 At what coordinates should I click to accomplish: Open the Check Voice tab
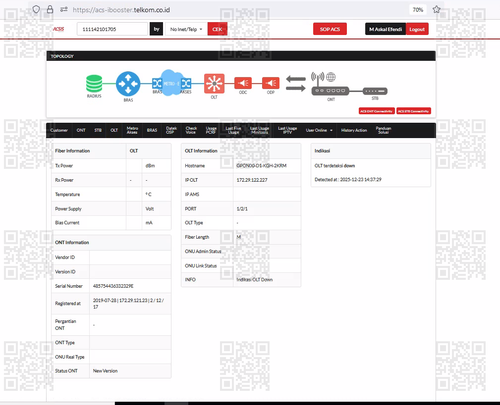pyautogui.click(x=191, y=130)
